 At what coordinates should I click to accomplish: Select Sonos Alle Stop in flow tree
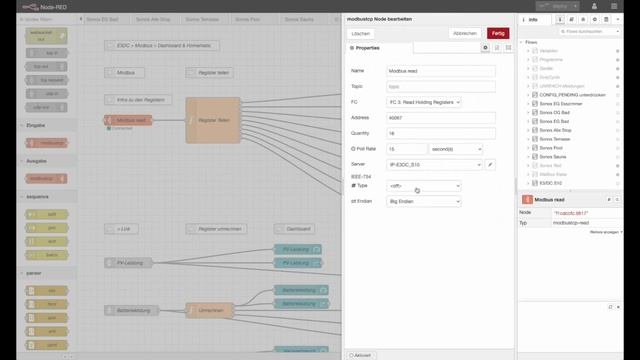click(x=555, y=130)
